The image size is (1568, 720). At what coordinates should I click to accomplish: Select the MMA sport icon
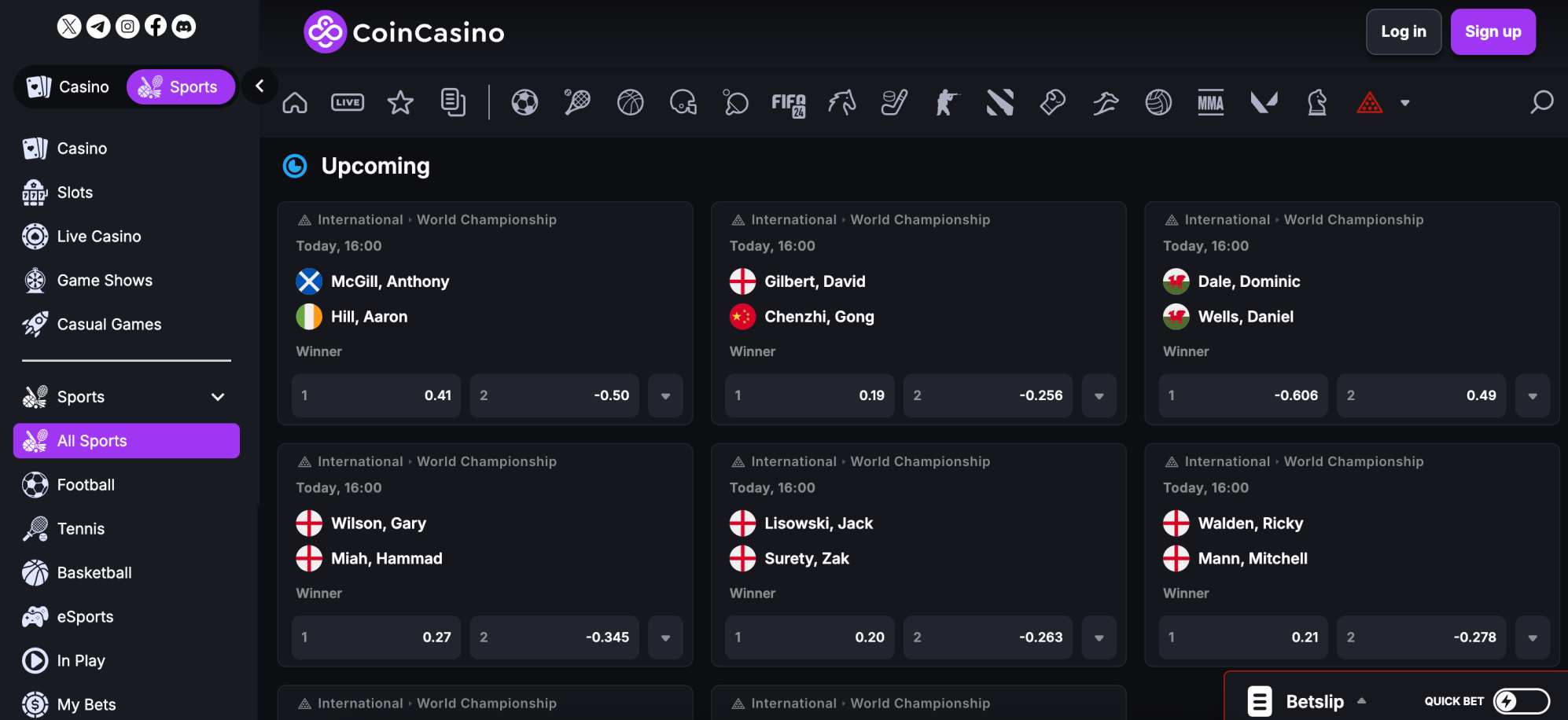1210,103
